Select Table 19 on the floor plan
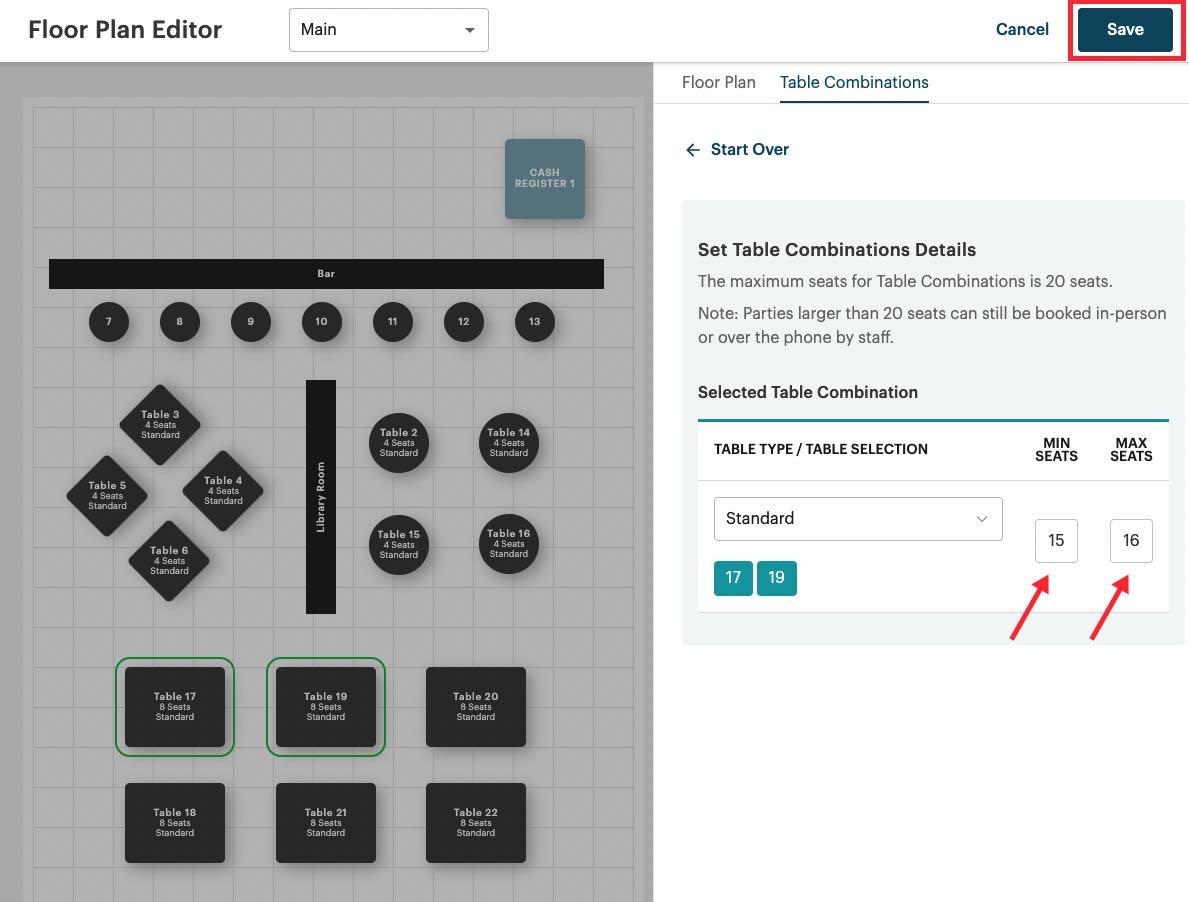Viewport: 1189px width, 902px height. [x=325, y=707]
